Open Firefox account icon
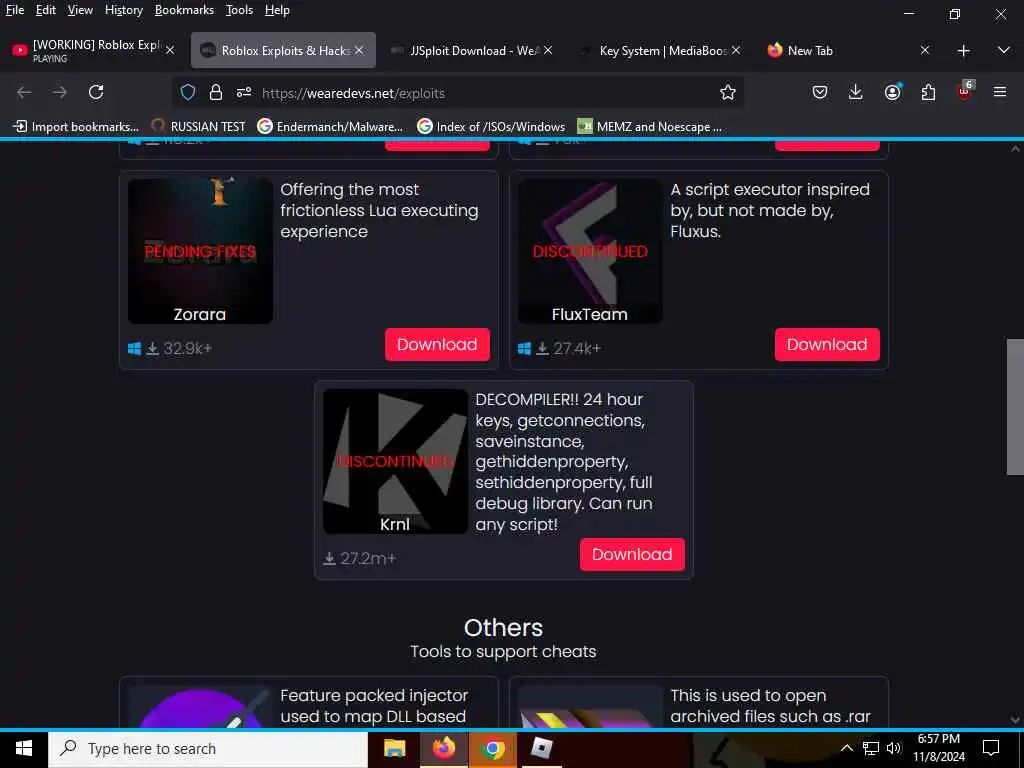Viewport: 1024px width, 768px height. click(x=893, y=92)
